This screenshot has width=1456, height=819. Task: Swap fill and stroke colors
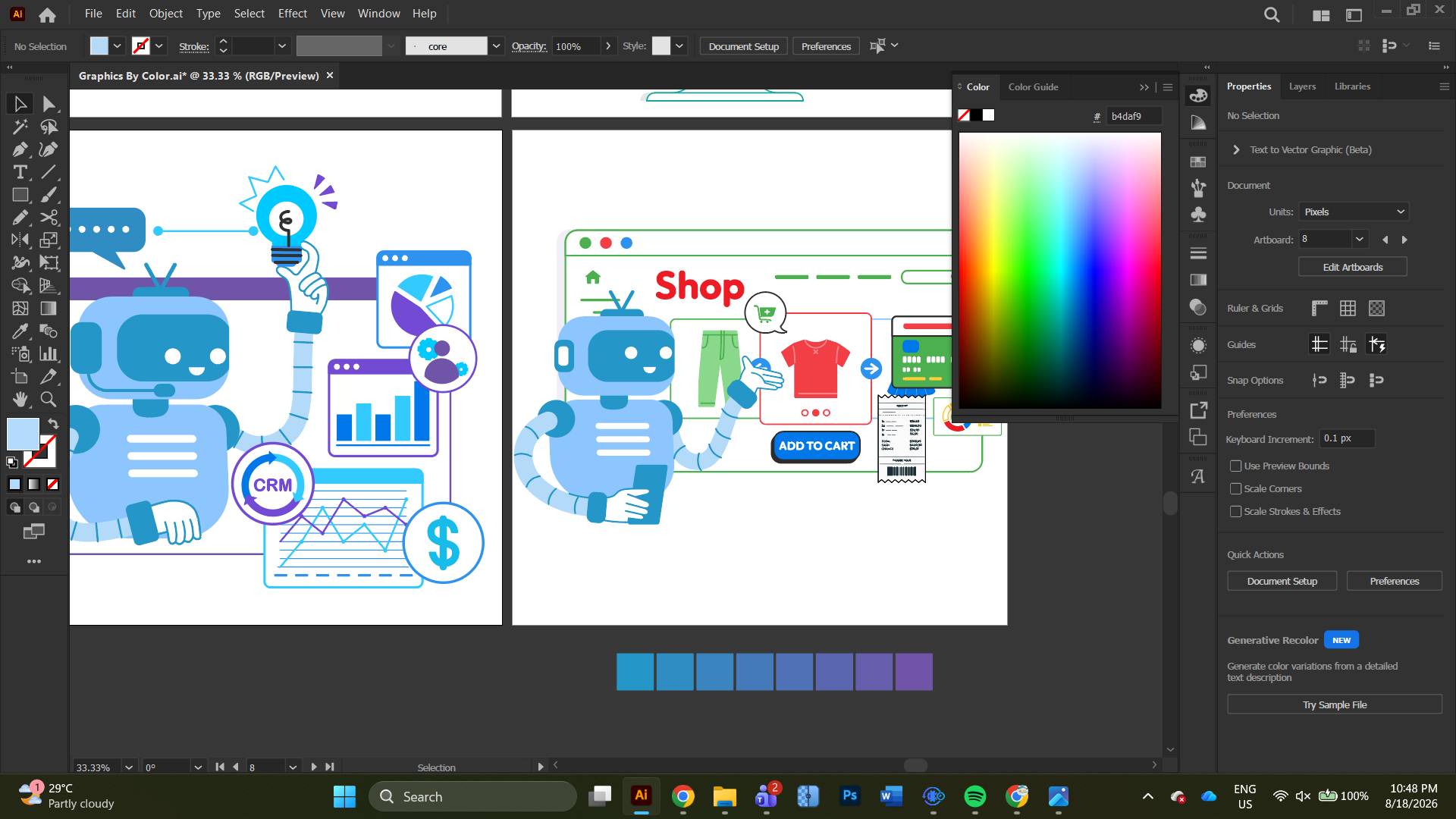pos(53,423)
